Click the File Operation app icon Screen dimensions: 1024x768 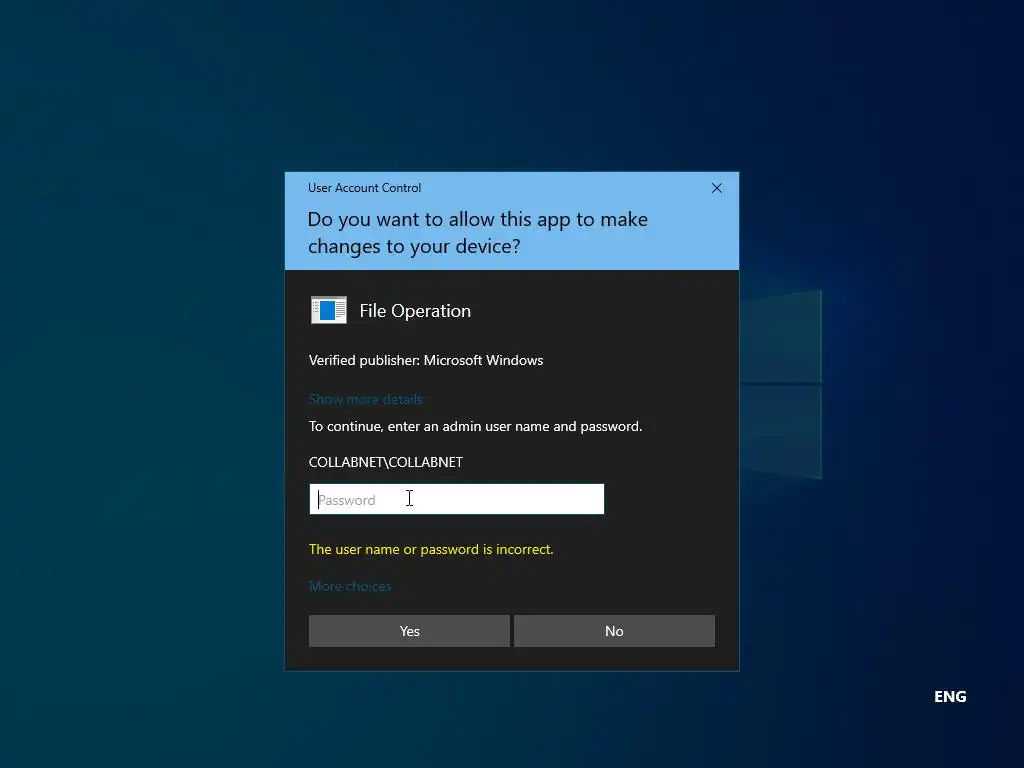tap(328, 310)
